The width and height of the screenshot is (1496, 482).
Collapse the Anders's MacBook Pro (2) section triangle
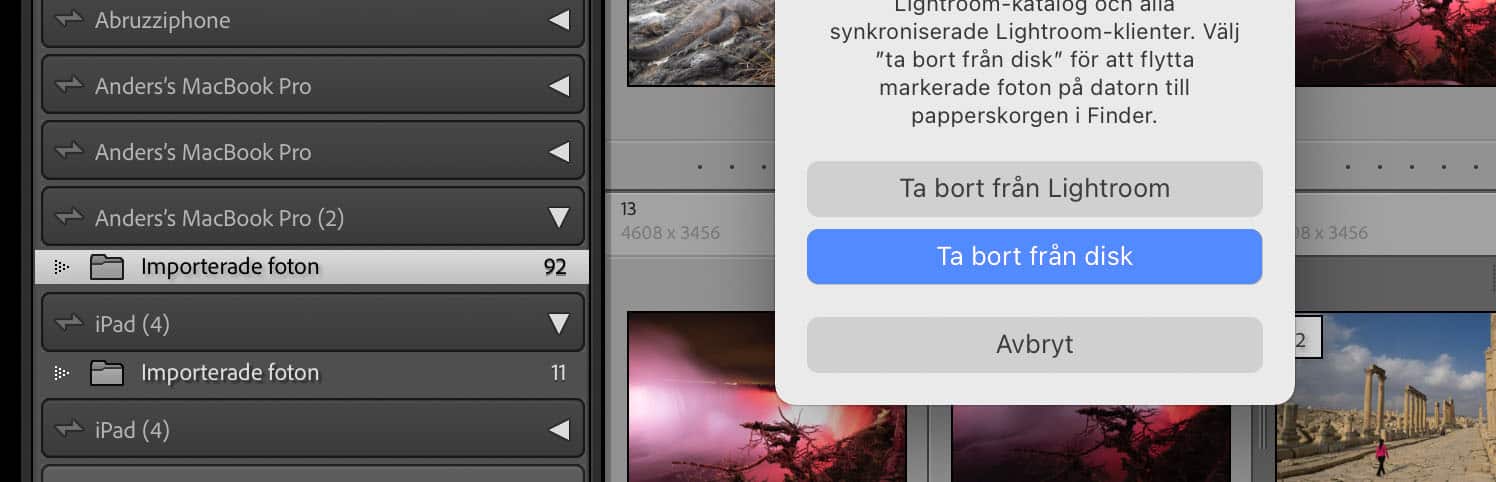(559, 218)
